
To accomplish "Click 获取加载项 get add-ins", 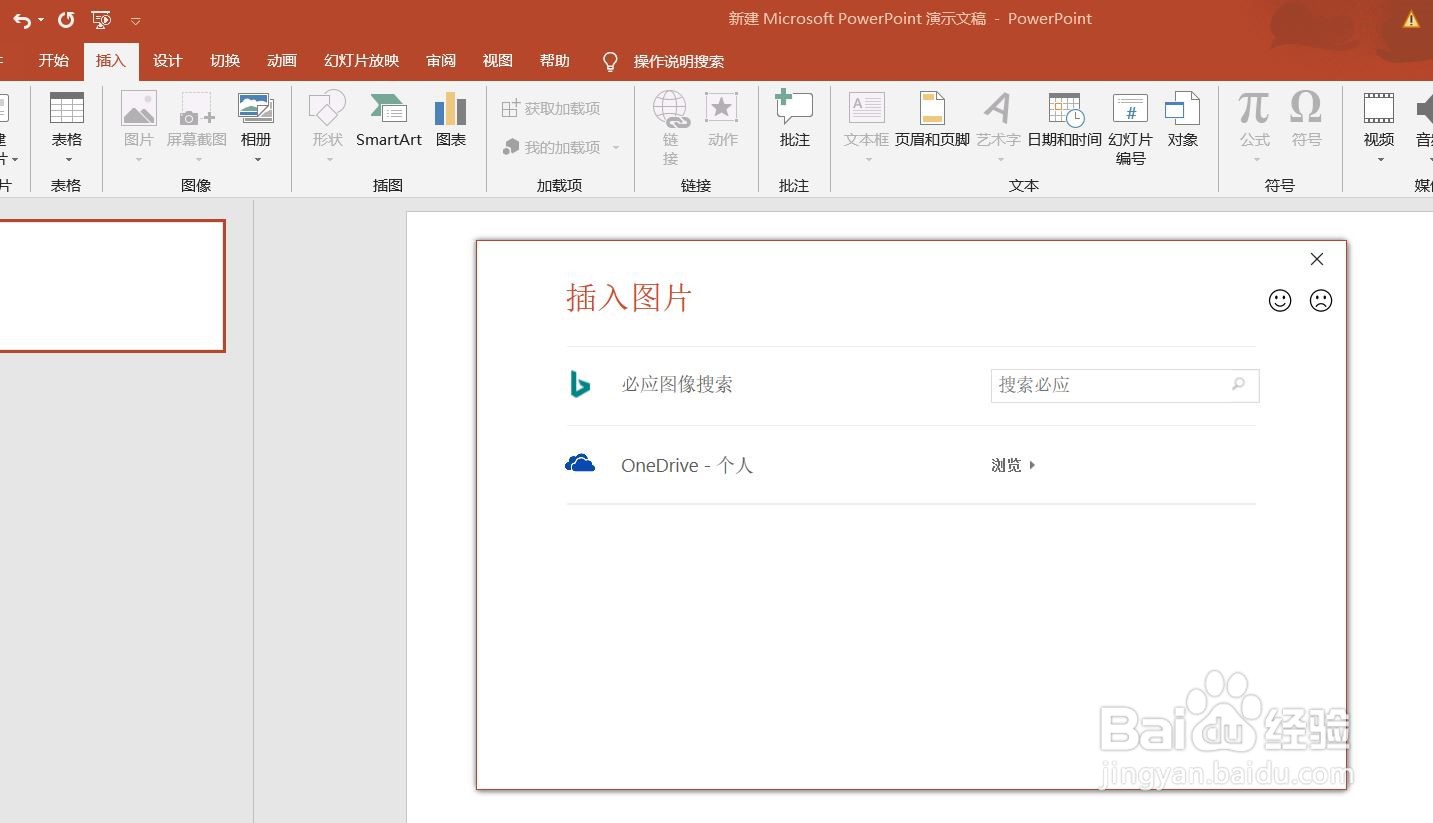I will (551, 108).
